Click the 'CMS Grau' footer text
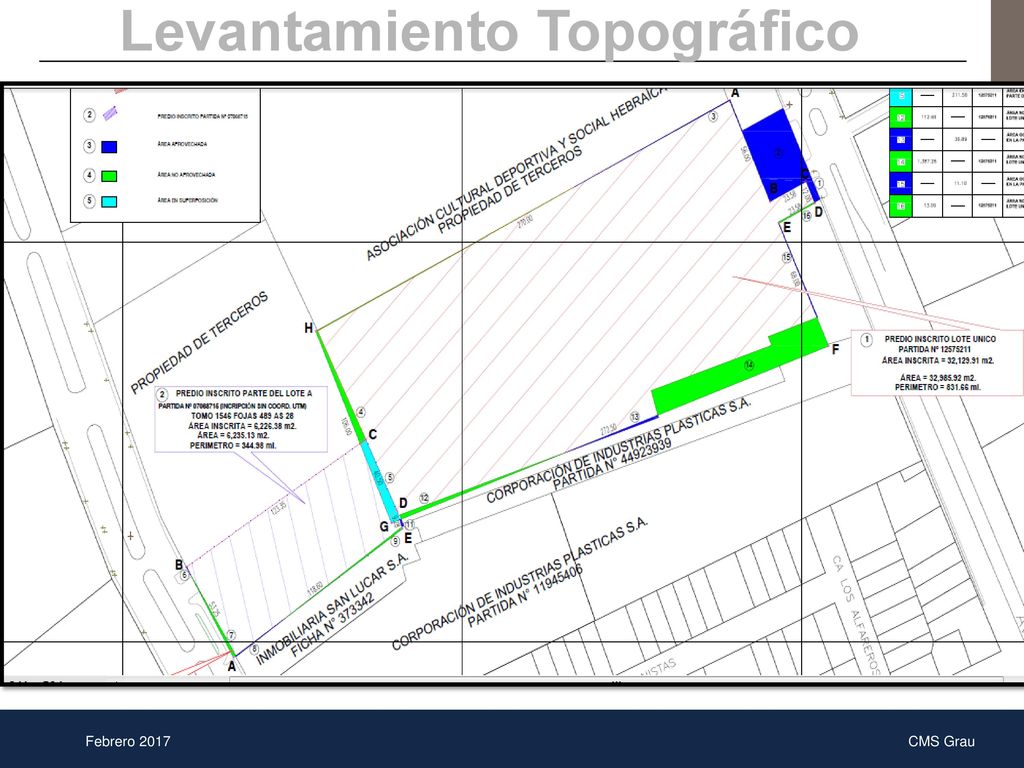The image size is (1024, 768). click(941, 741)
